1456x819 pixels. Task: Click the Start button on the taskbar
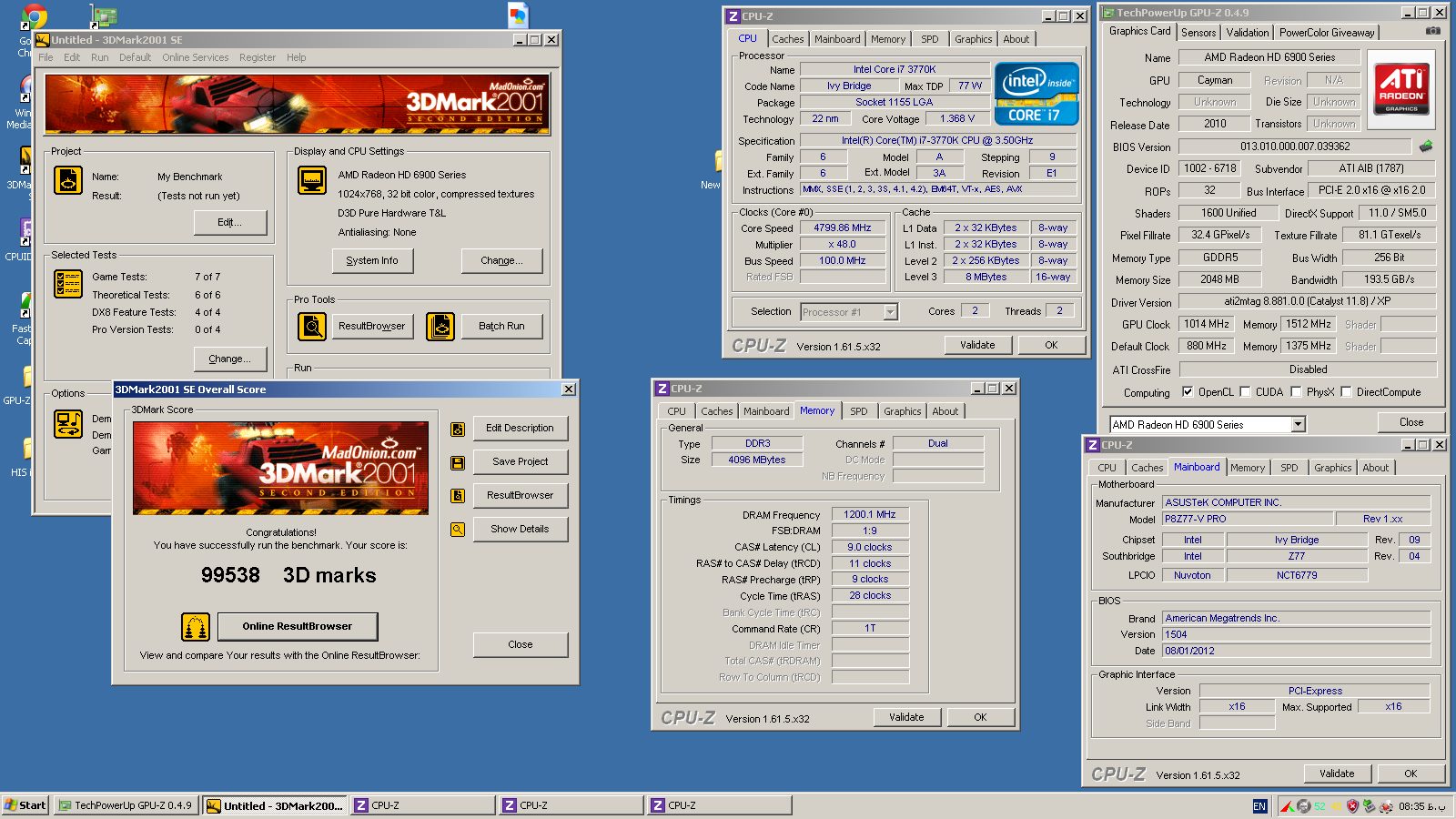click(25, 805)
